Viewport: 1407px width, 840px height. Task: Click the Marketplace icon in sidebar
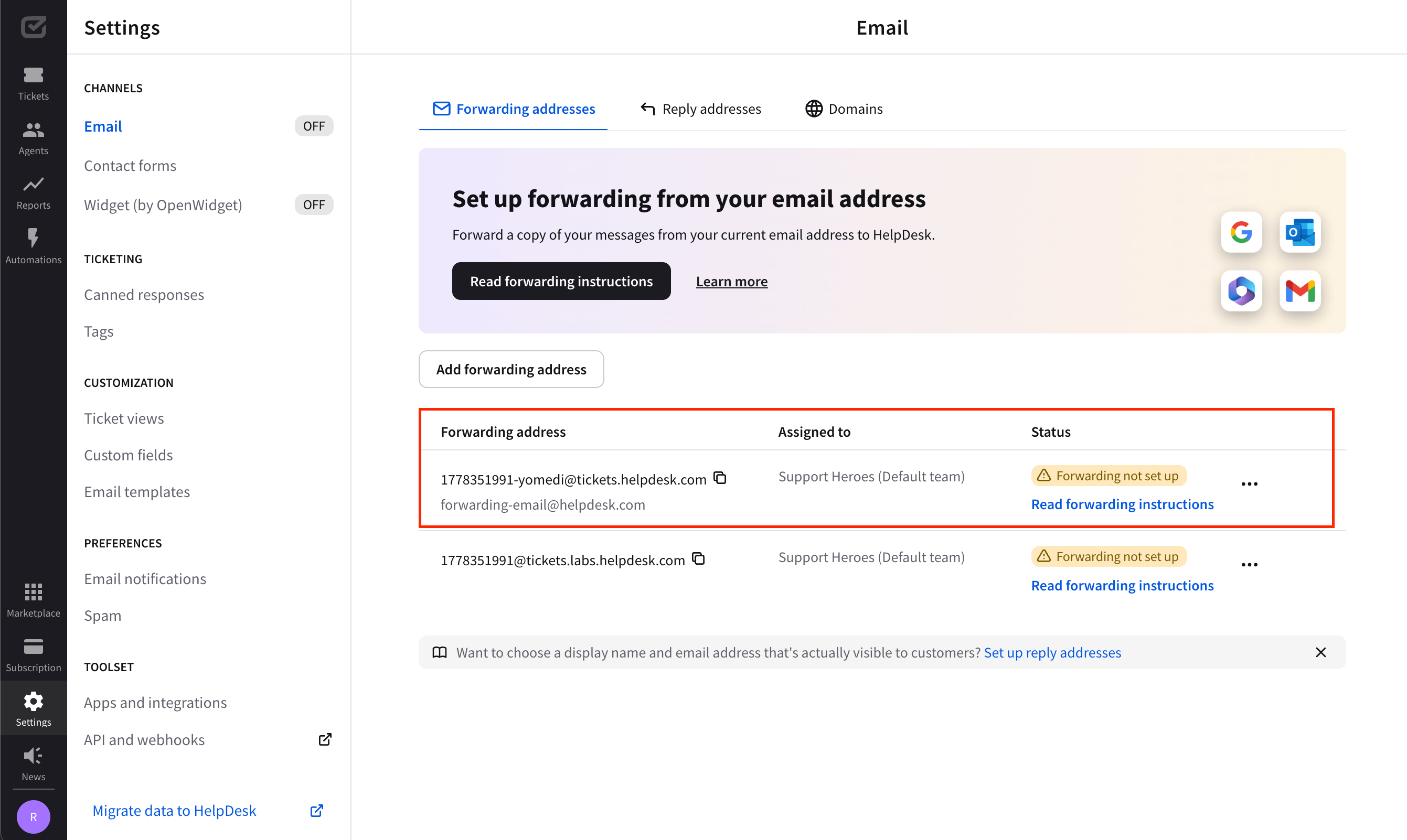pos(32,591)
